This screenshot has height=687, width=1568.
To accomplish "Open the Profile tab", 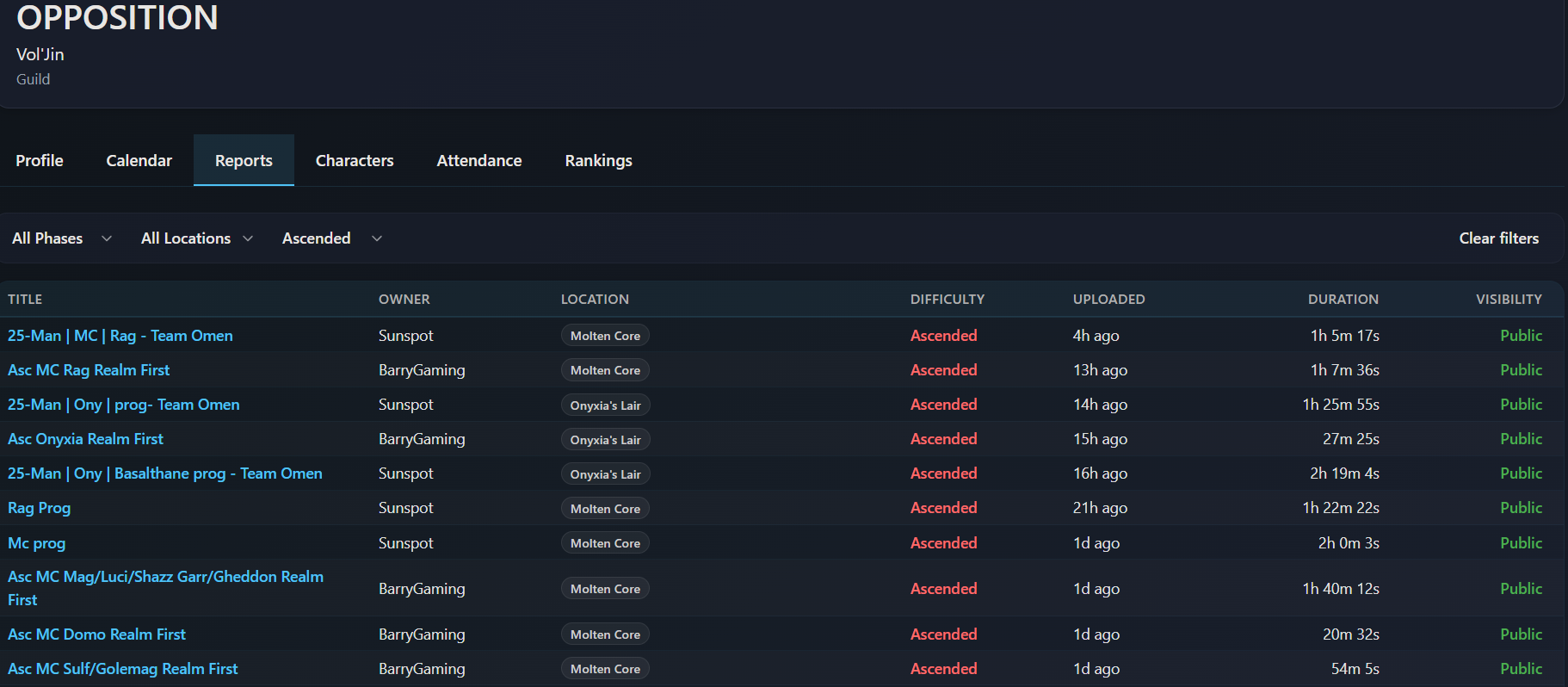I will (40, 160).
